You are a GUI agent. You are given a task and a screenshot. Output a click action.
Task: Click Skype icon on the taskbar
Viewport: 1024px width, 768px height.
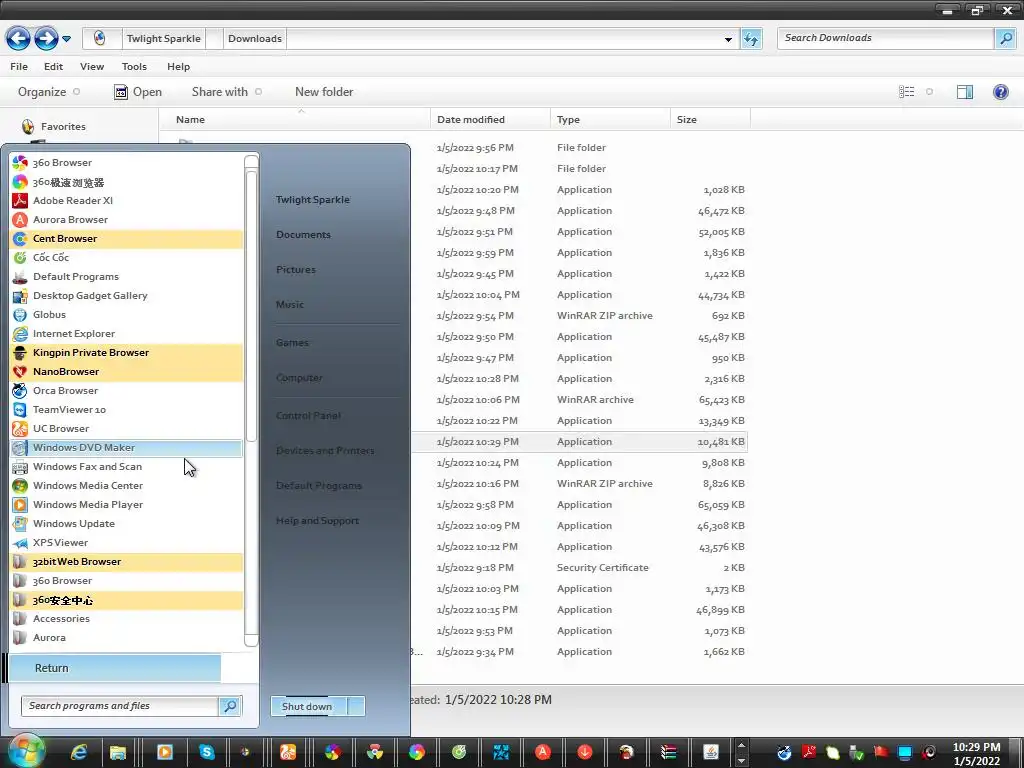pyautogui.click(x=206, y=752)
